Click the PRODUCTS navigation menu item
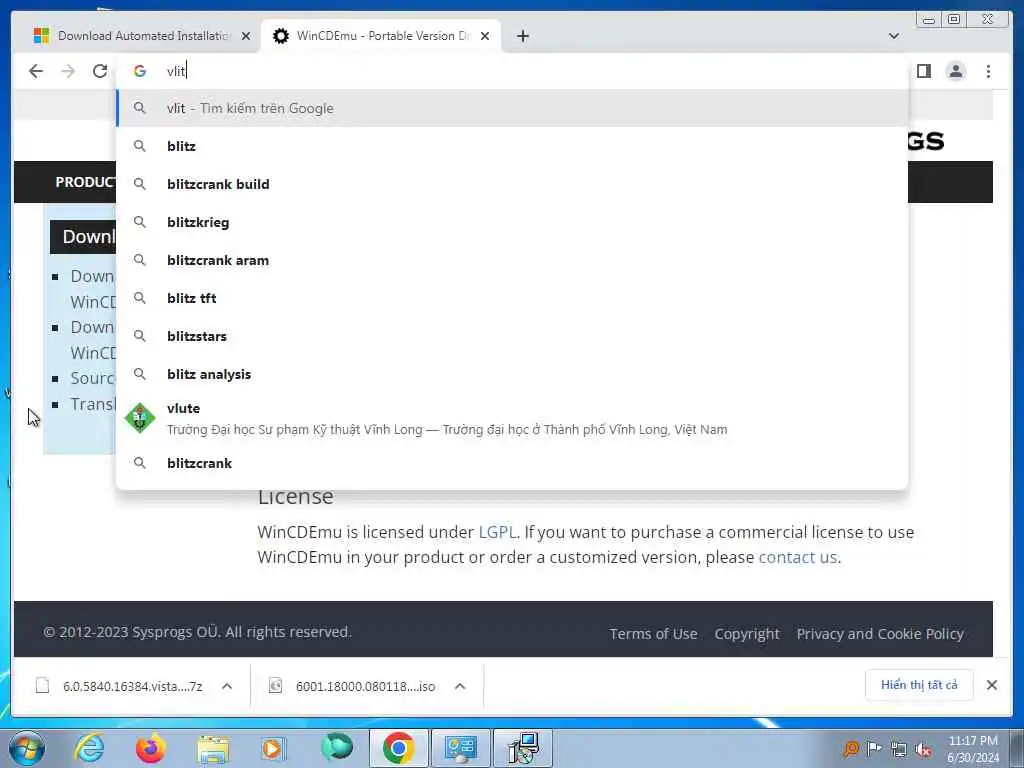Image resolution: width=1024 pixels, height=768 pixels. (x=85, y=182)
